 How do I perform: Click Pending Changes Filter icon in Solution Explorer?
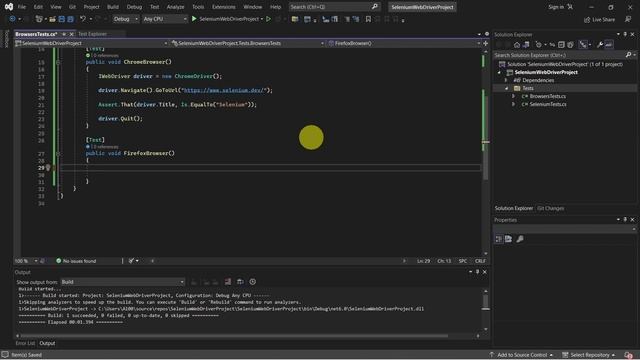[539, 45]
